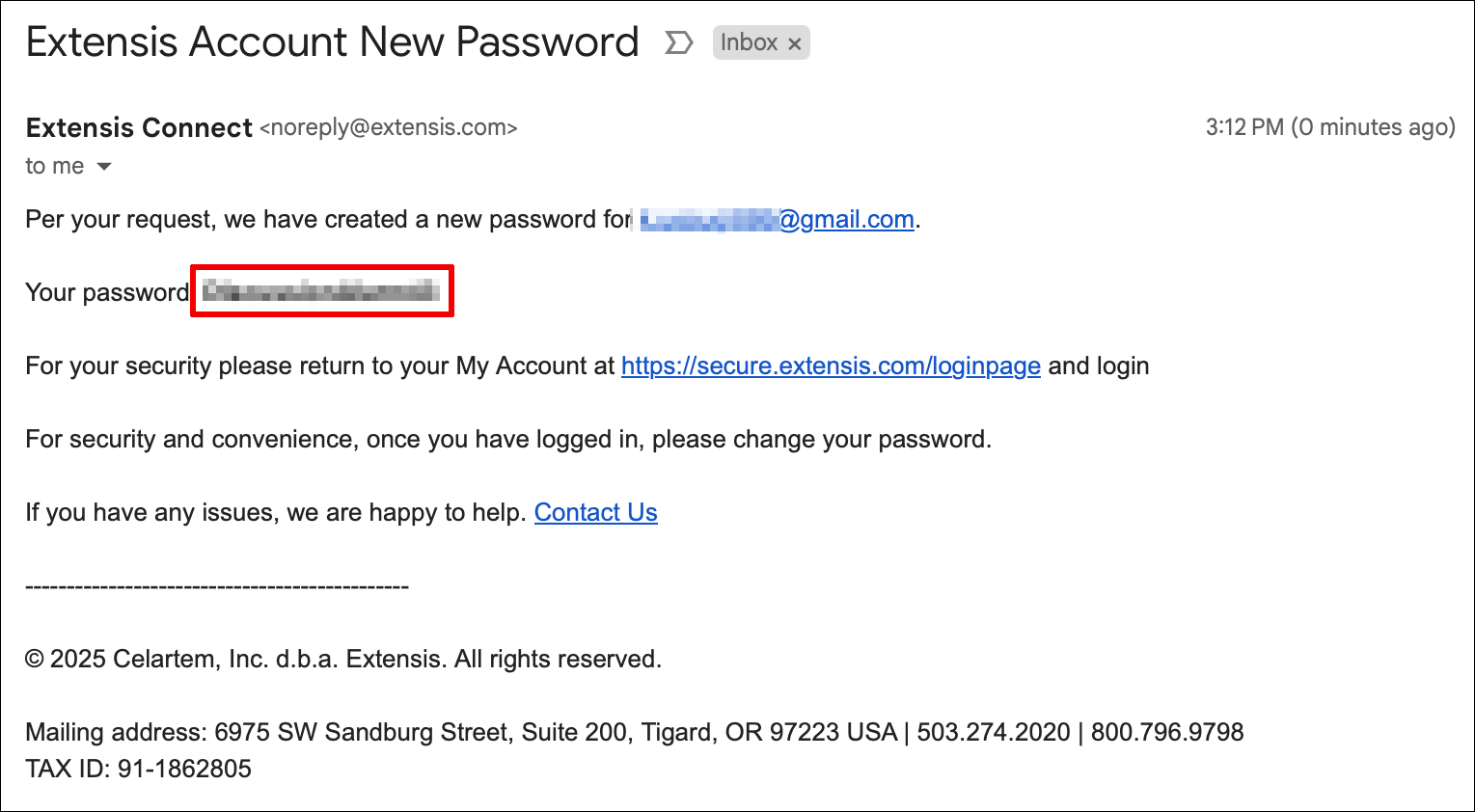Open the Contact Us link
This screenshot has height=812, width=1475.
[596, 513]
